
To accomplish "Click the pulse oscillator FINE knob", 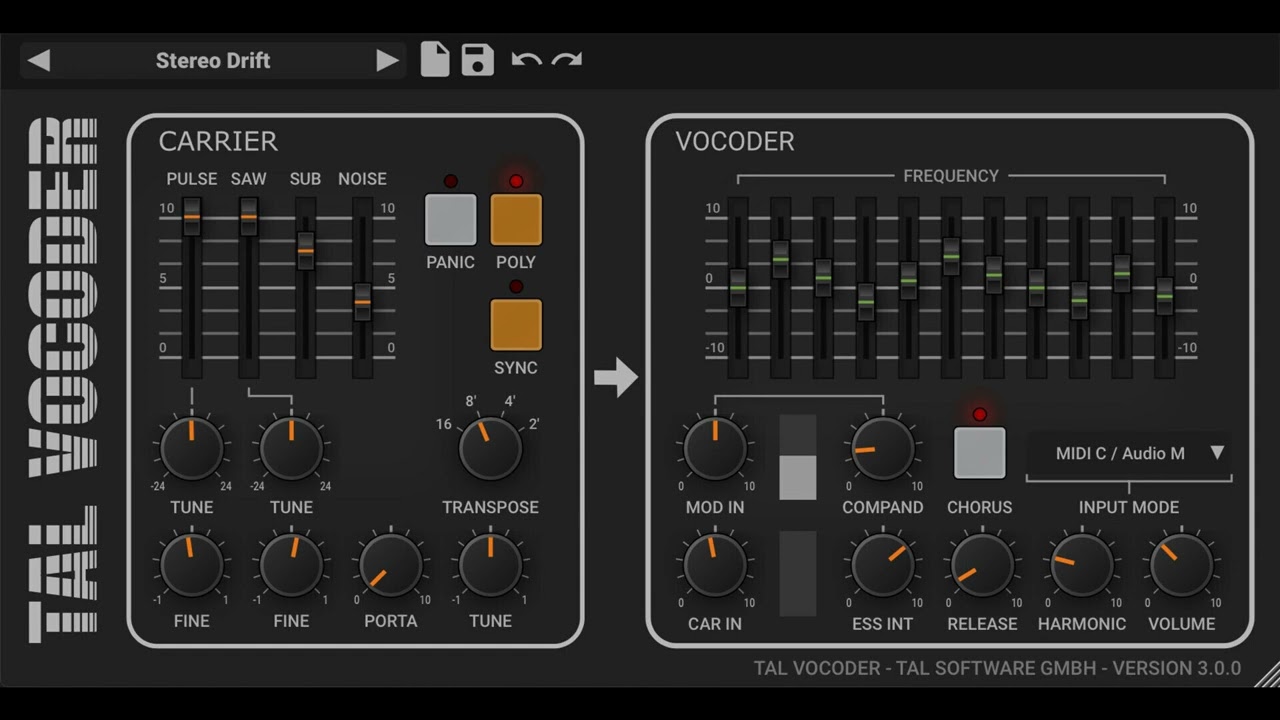I will coord(192,565).
